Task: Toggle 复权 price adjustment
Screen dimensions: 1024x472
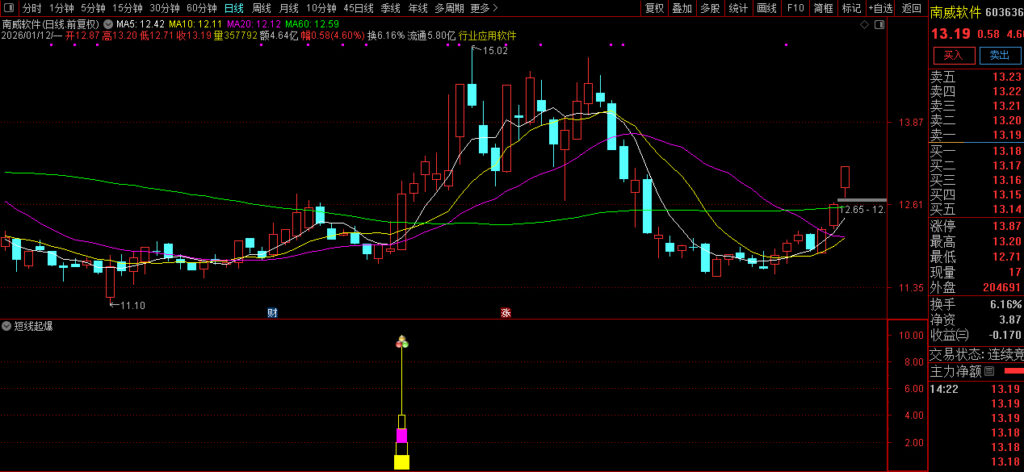Action: [654, 7]
